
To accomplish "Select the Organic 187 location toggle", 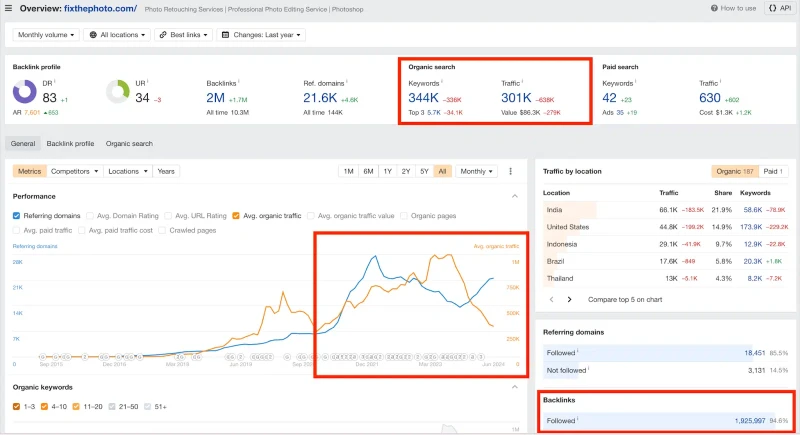I will (735, 171).
